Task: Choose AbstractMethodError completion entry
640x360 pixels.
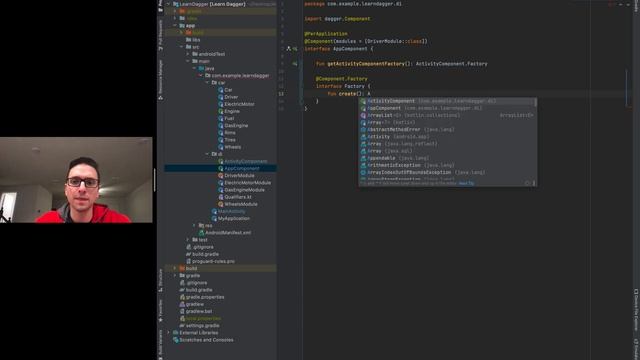Action: 447,129
